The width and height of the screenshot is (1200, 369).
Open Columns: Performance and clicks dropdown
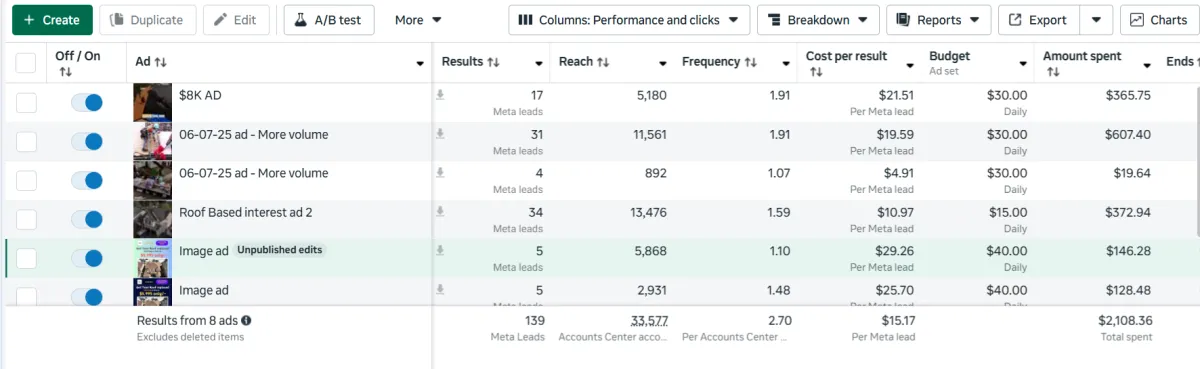pyautogui.click(x=629, y=20)
